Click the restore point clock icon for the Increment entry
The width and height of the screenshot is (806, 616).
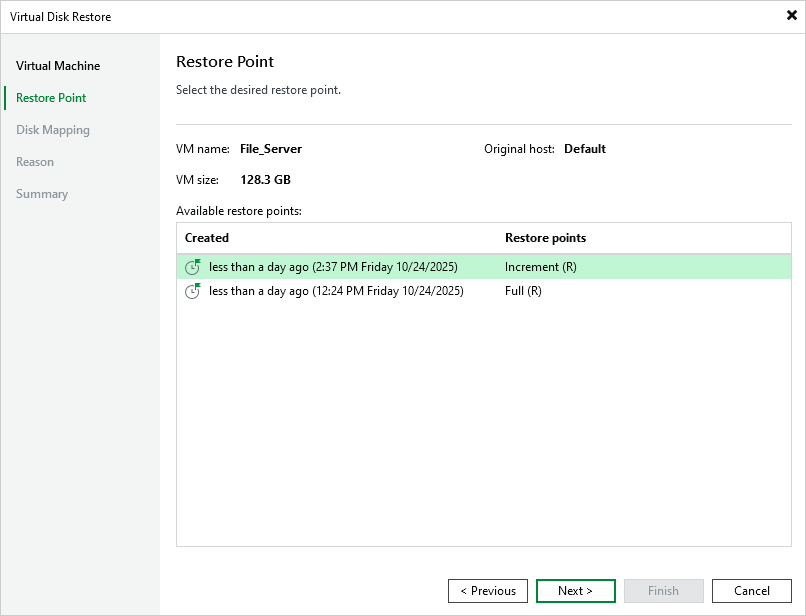coord(193,267)
